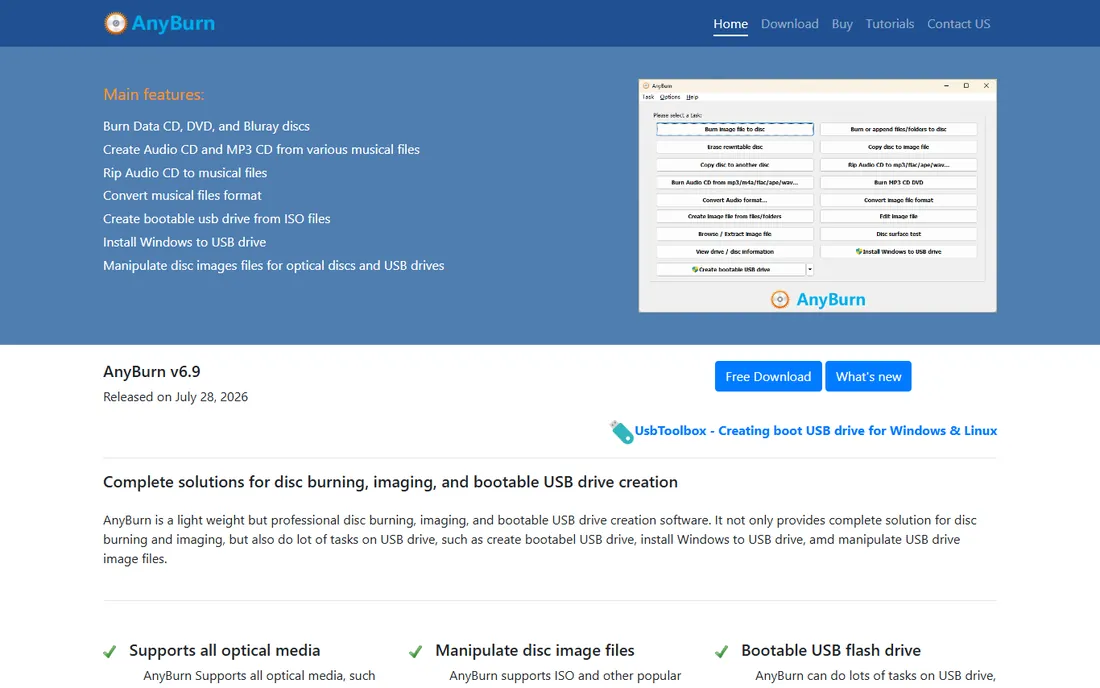Click the AnyBurn brand name in the header

(173, 23)
